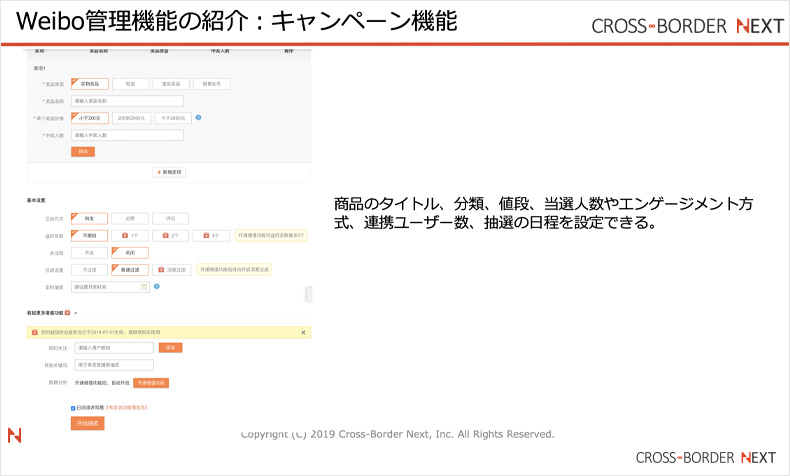790x476 pixels.
Task: Click the yellow tooltip about @好友数最多3个
Action: pyautogui.click(x=272, y=235)
